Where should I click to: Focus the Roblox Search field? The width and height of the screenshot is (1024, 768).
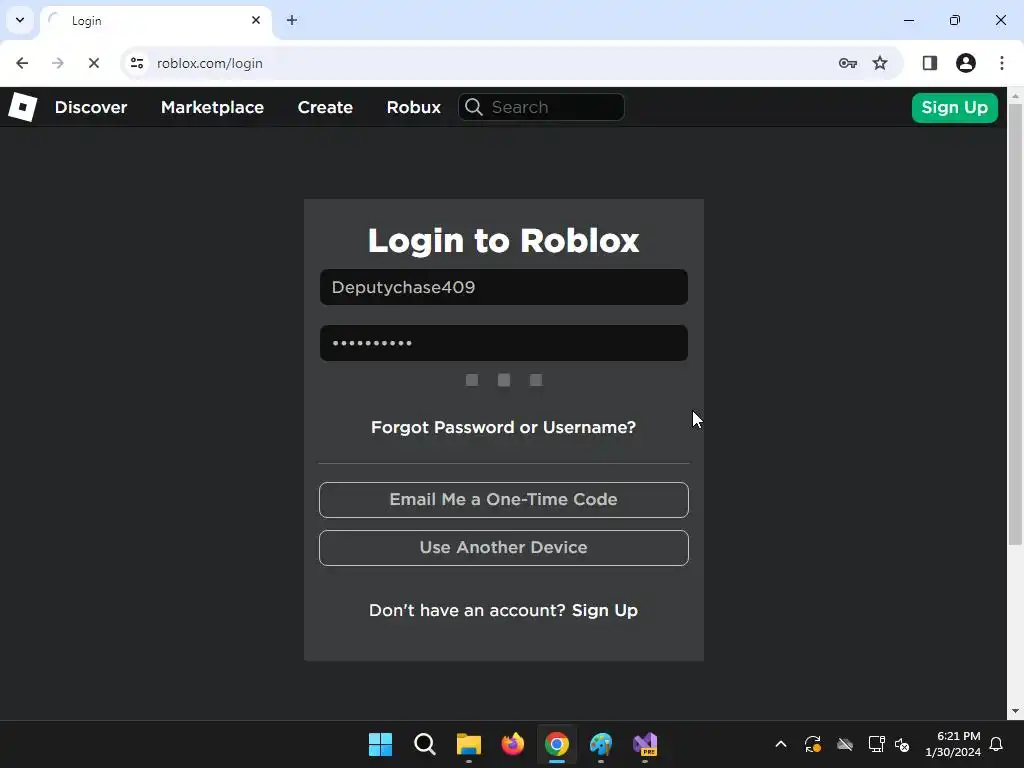point(541,107)
